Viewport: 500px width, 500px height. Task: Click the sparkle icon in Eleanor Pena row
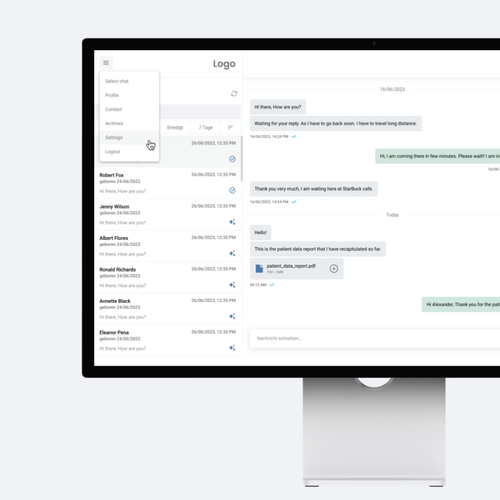232,348
